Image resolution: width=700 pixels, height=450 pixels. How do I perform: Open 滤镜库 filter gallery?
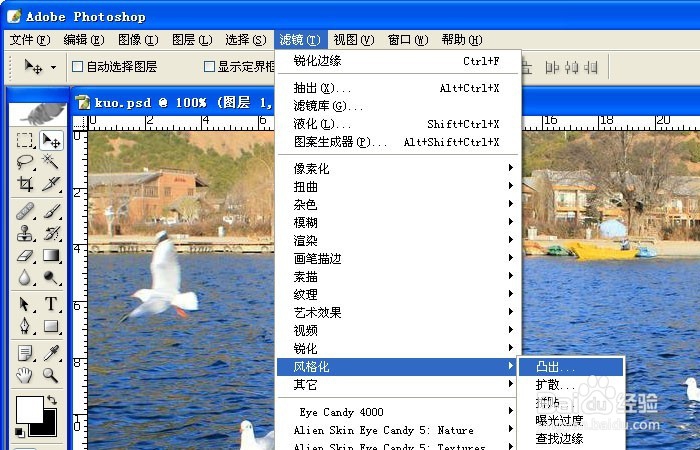pos(398,106)
